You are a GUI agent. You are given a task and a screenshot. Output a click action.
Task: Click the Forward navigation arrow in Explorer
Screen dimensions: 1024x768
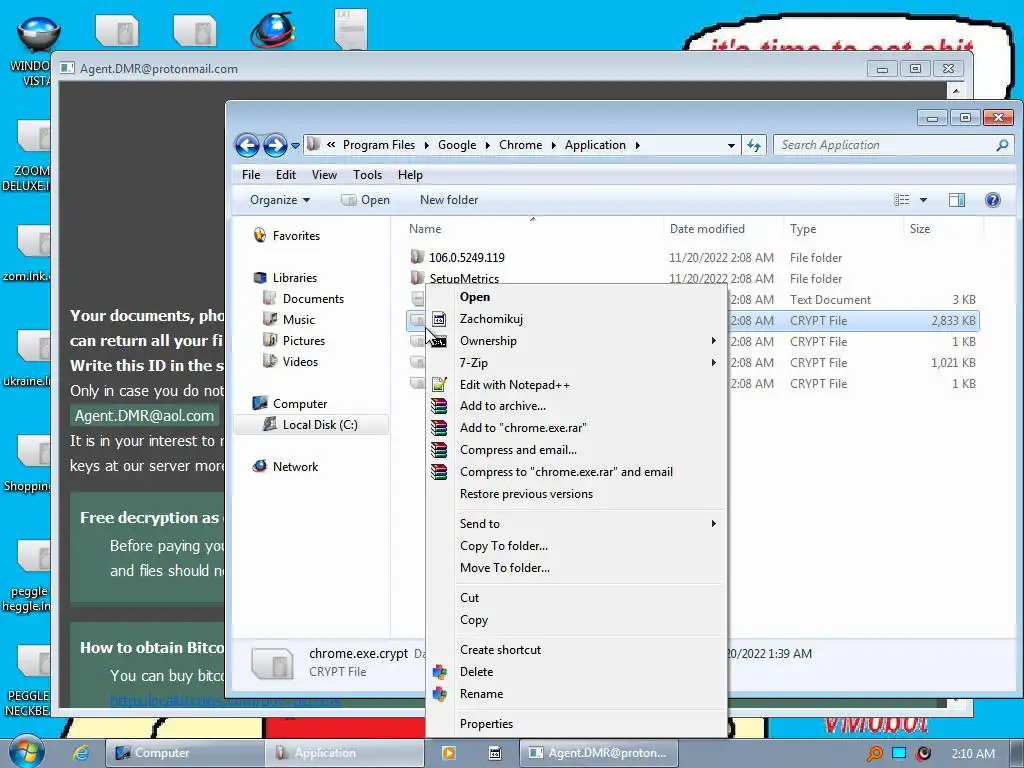[275, 145]
